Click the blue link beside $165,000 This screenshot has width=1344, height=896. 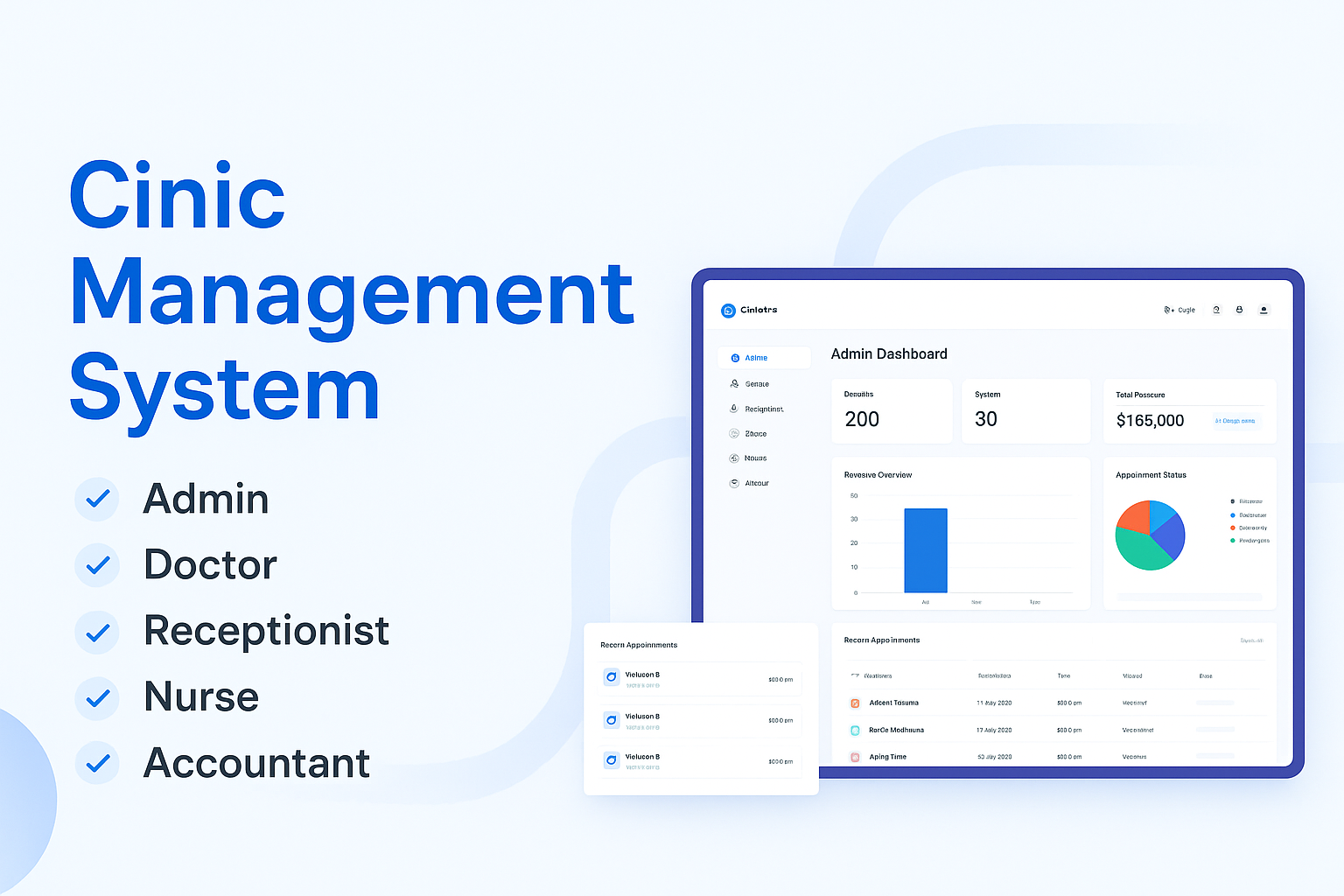pos(1235,421)
